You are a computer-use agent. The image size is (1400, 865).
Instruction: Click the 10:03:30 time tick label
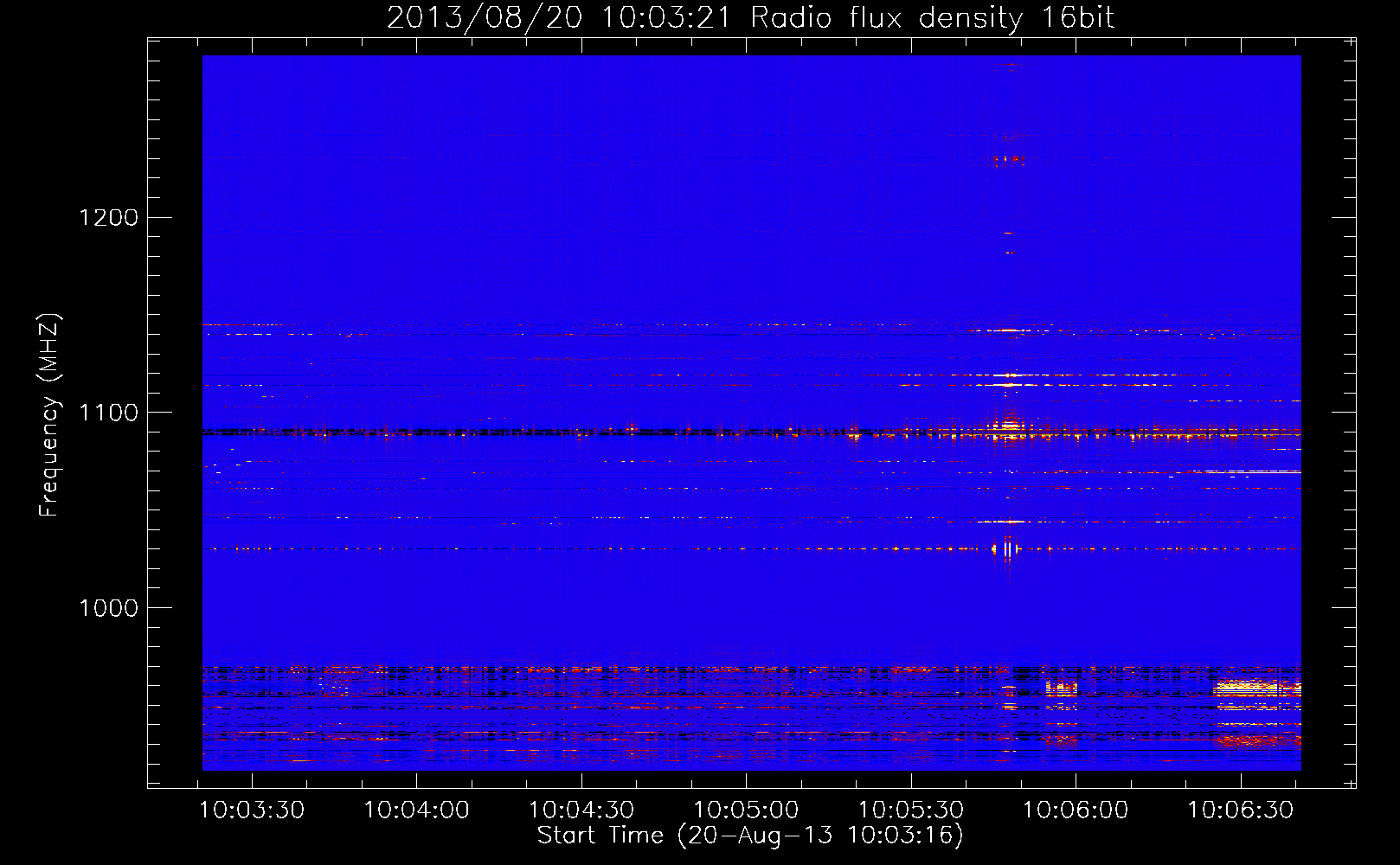click(x=252, y=811)
